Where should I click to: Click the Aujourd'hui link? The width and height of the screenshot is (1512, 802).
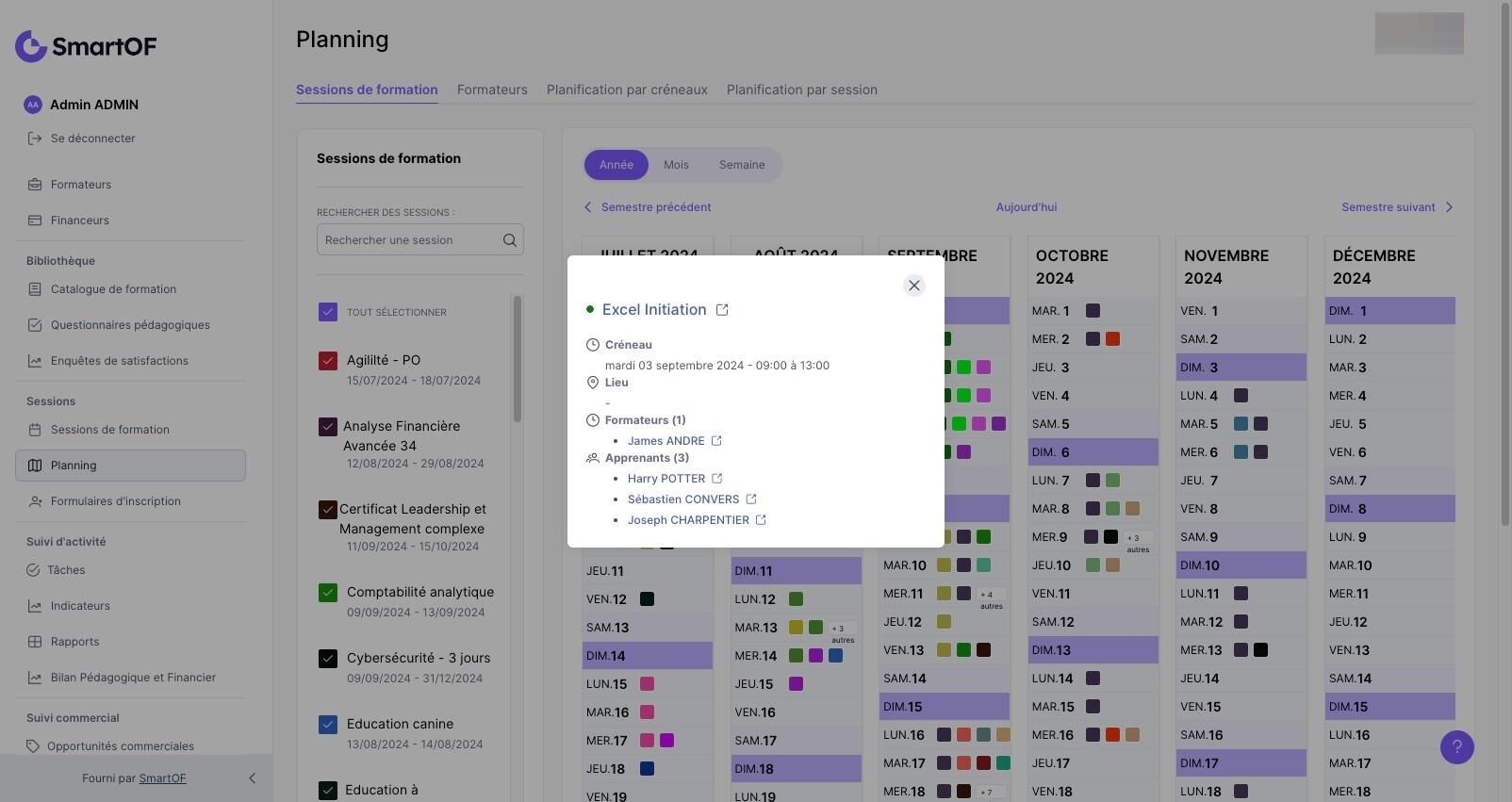click(x=1026, y=207)
